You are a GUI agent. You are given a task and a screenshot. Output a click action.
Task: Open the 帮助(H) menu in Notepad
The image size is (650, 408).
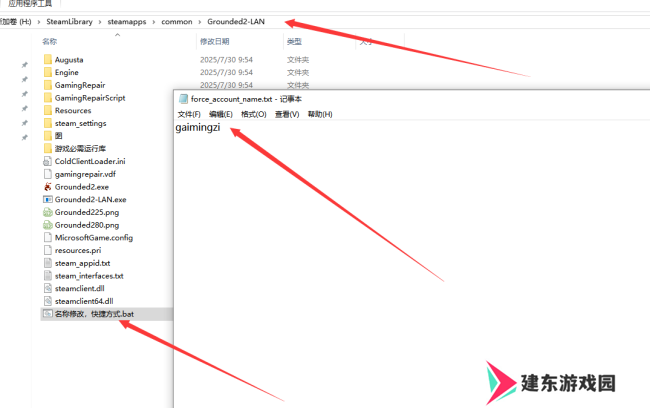[x=320, y=114]
